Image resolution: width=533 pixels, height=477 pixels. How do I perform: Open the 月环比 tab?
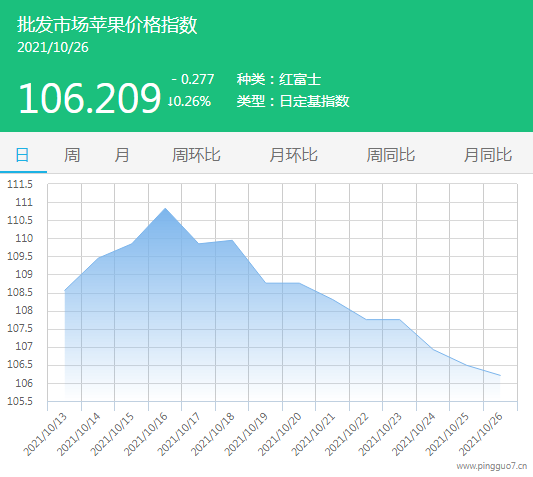pos(293,155)
